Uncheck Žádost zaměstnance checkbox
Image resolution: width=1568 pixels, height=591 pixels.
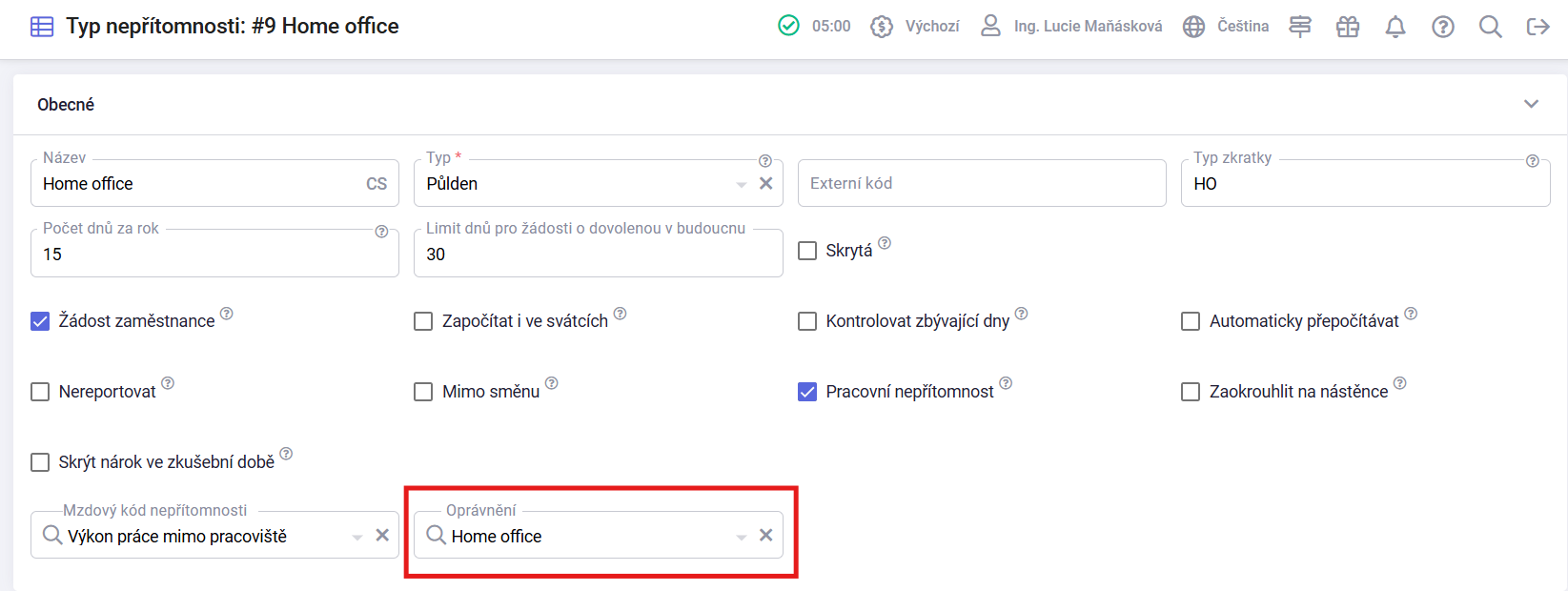click(40, 321)
